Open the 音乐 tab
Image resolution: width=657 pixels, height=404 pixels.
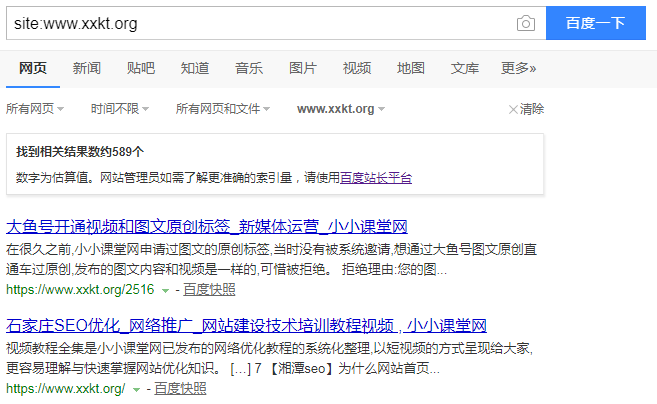coord(249,68)
